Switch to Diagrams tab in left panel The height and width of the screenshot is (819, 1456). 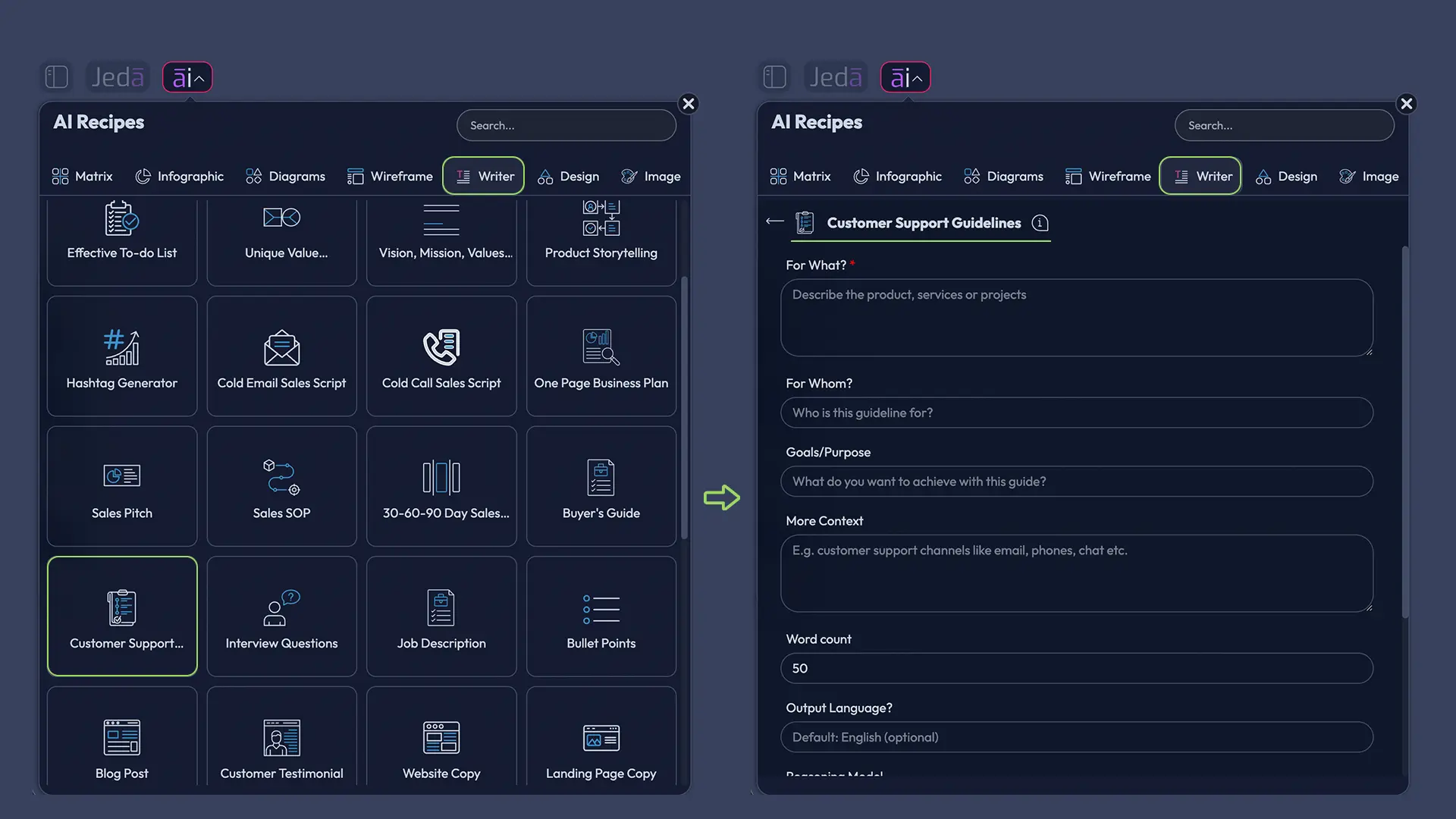point(286,176)
